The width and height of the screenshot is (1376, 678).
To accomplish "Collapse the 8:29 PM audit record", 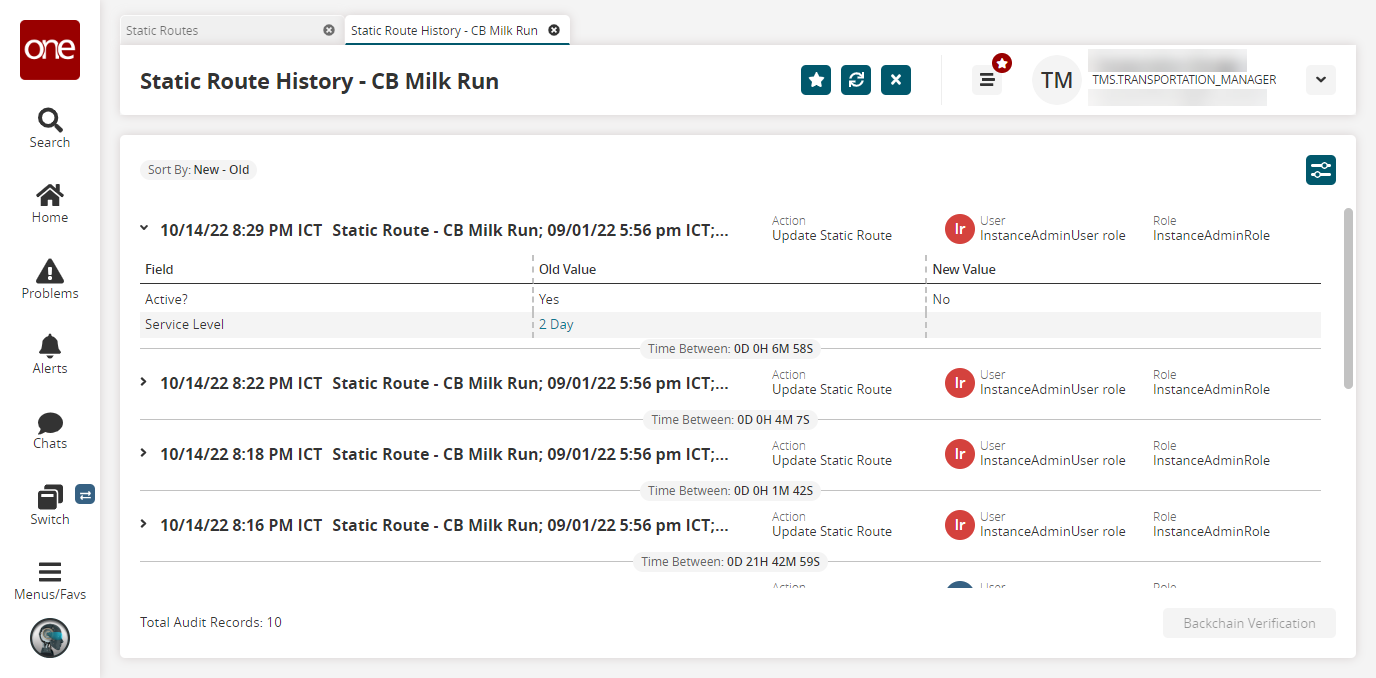I will pyautogui.click(x=144, y=229).
